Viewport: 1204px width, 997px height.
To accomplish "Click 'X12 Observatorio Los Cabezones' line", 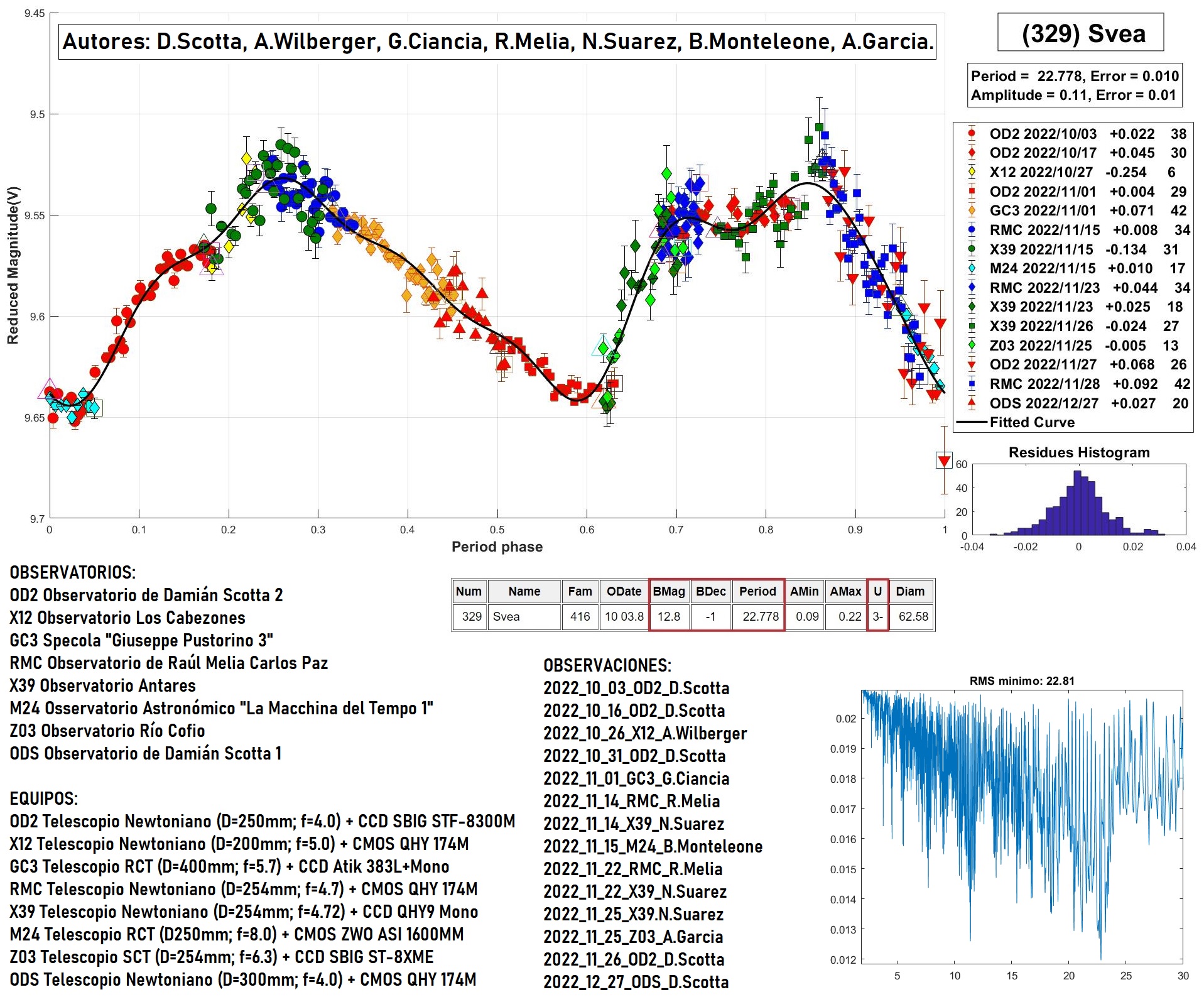I will [127, 618].
